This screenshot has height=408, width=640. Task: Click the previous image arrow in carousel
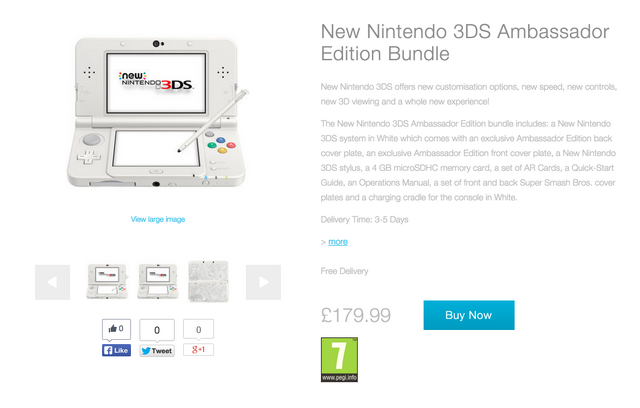(x=52, y=282)
